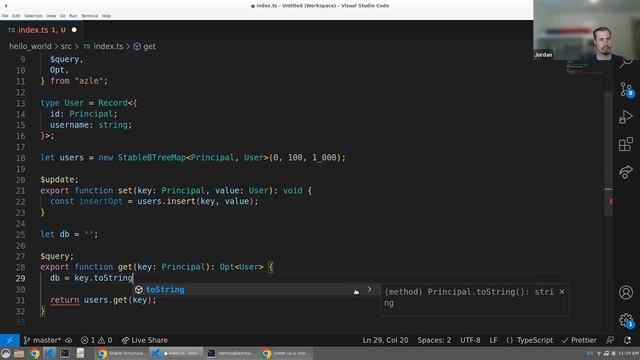The image size is (640, 360).
Task: Click the Prettier status bar item
Action: tap(579, 340)
